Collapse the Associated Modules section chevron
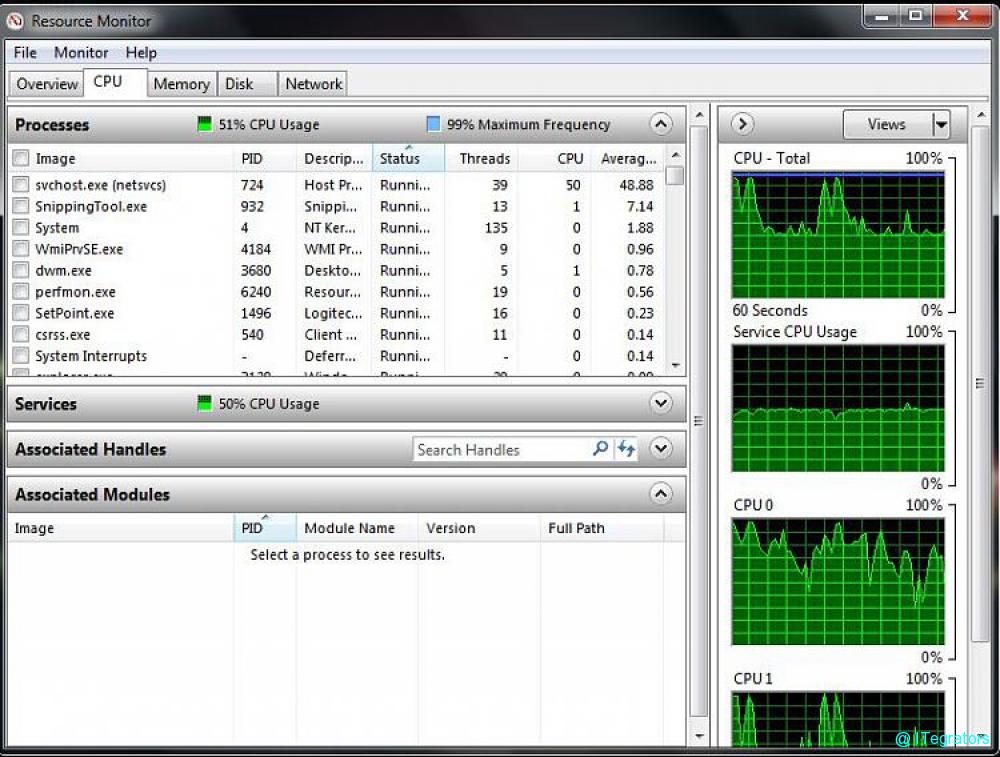 point(661,494)
